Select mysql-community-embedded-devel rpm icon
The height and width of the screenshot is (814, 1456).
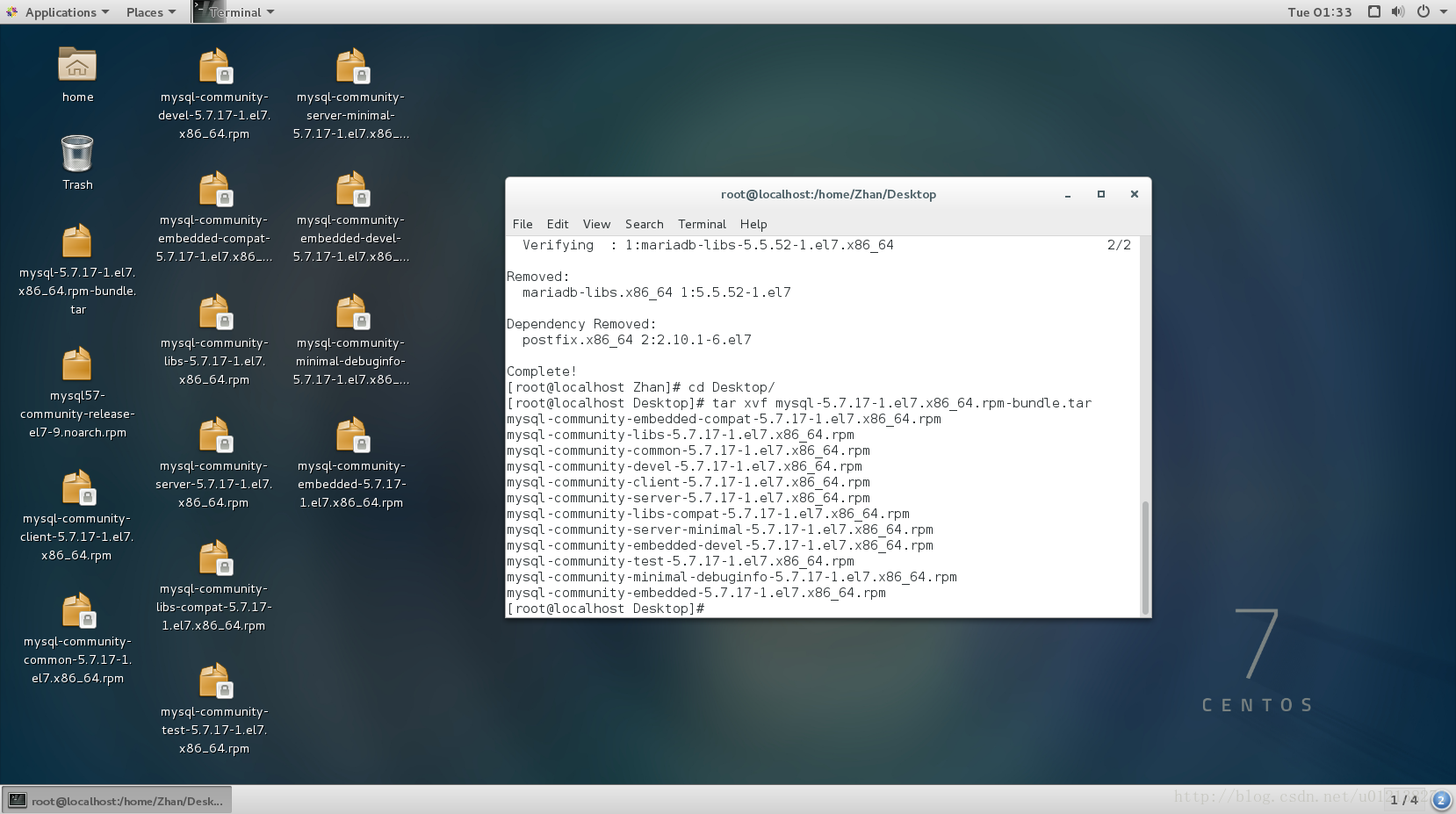point(351,189)
